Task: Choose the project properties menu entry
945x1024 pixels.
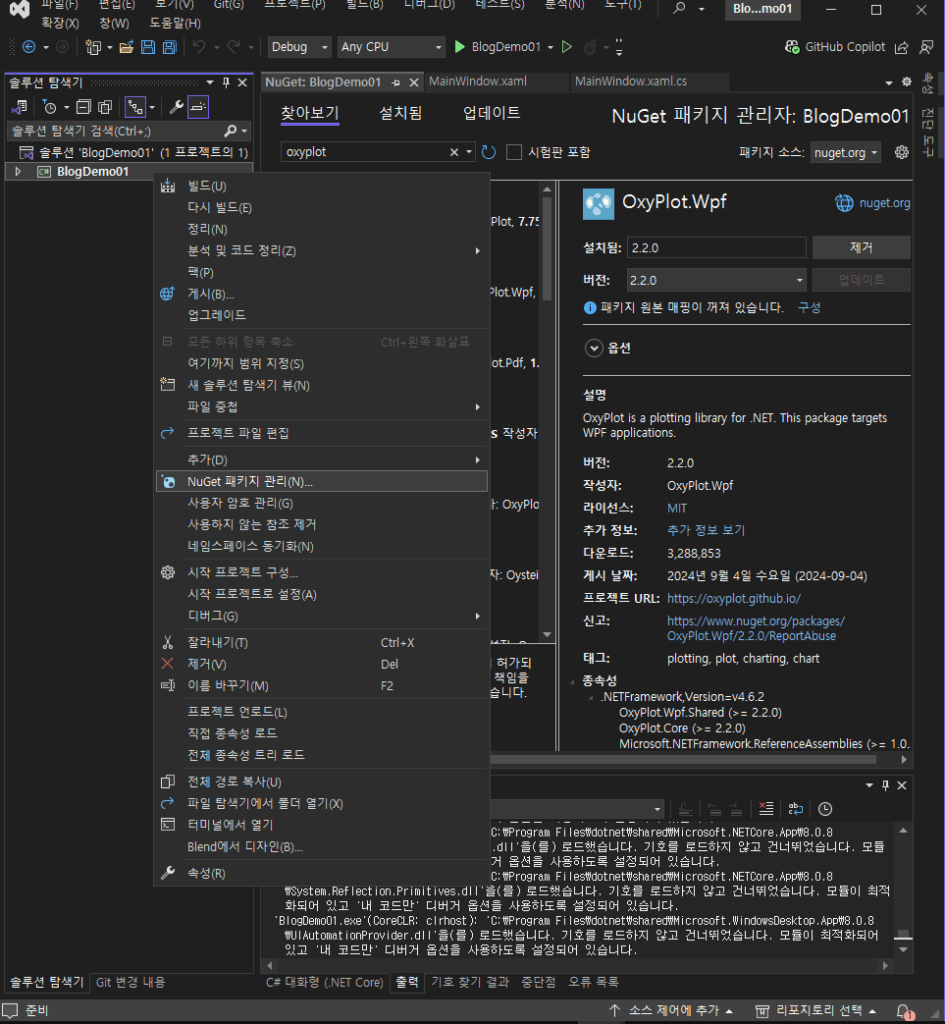Action: click(x=322, y=873)
